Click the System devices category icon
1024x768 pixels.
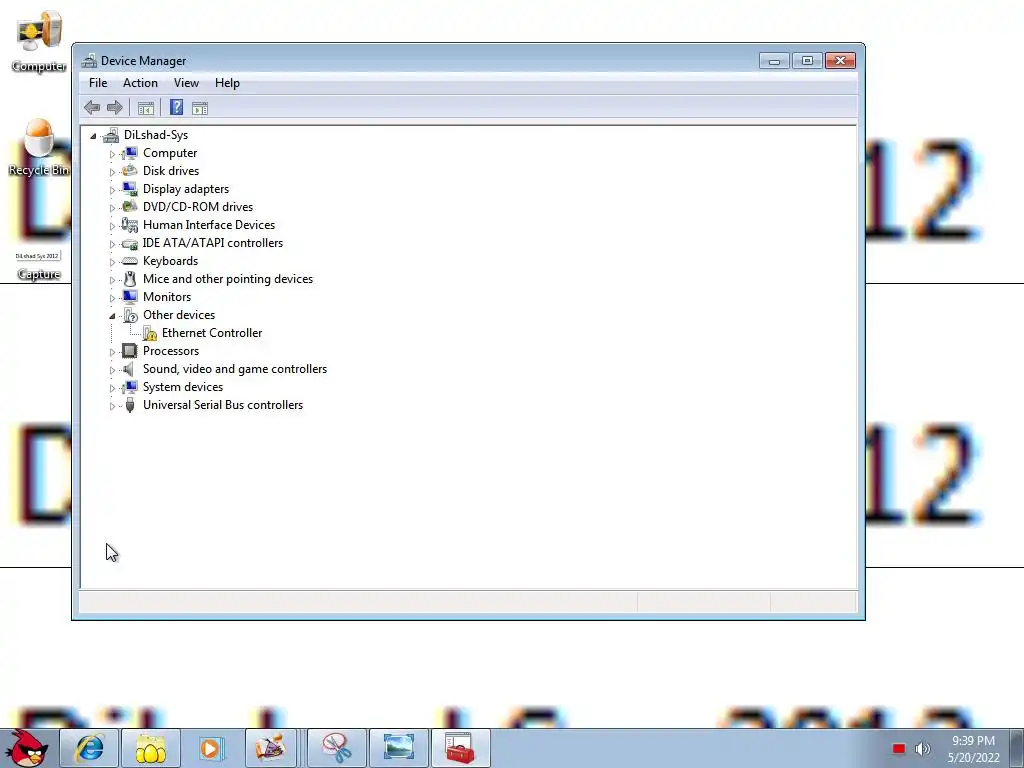click(130, 387)
